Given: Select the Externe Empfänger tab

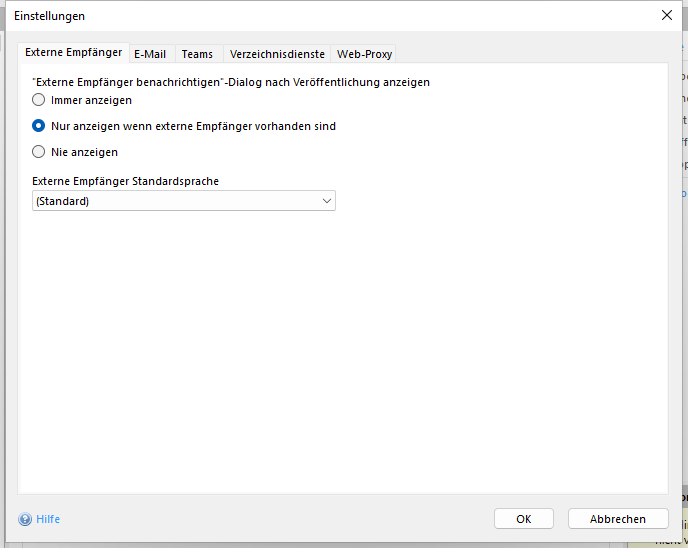Looking at the screenshot, I should pyautogui.click(x=74, y=52).
